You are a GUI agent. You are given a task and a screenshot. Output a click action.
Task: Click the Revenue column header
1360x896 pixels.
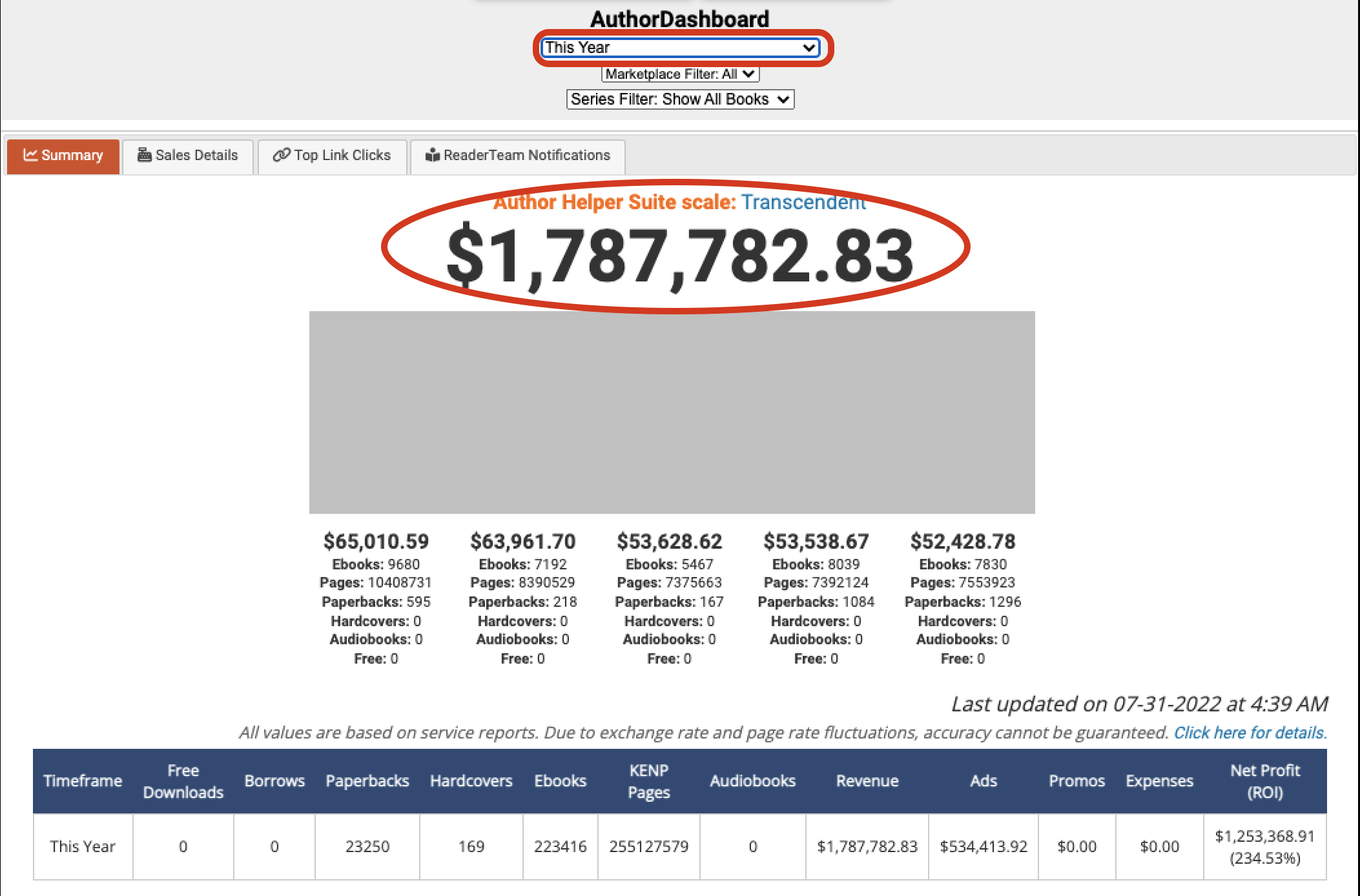click(x=867, y=781)
